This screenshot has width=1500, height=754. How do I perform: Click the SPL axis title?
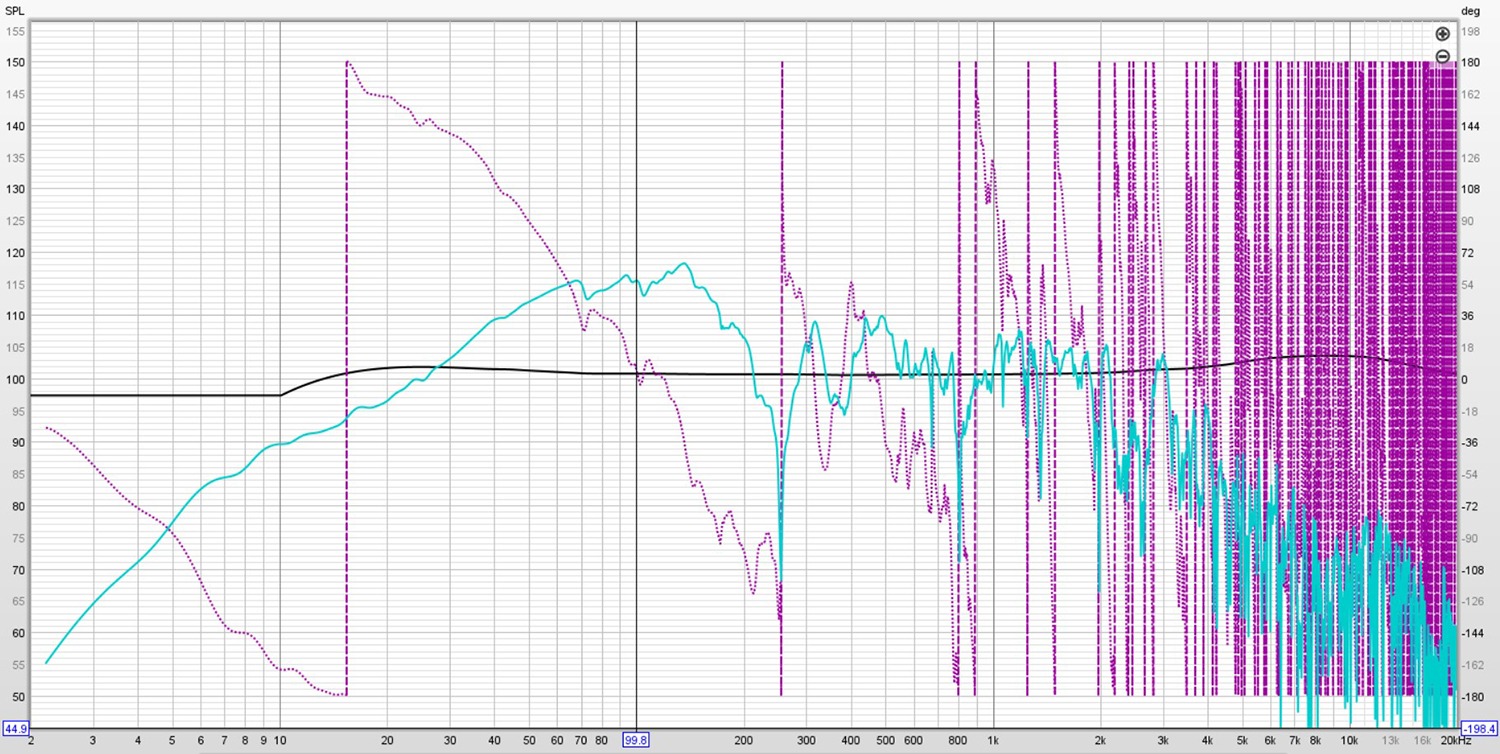(x=14, y=10)
